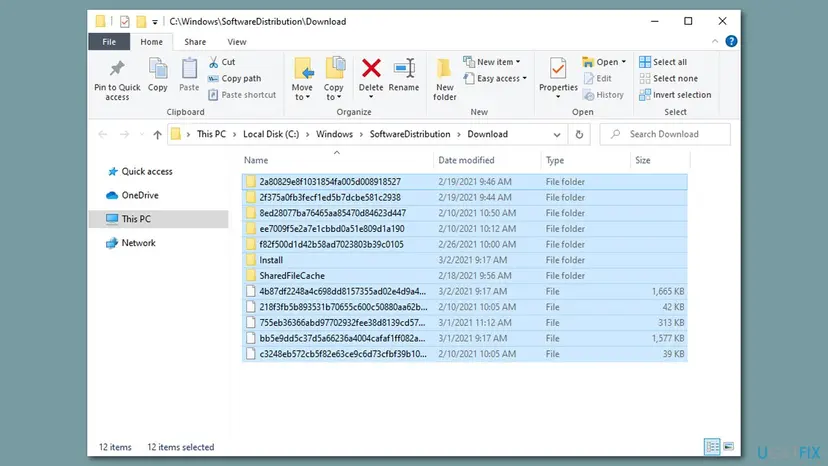
Task: Click the Edit ribbon button
Action: 597,78
